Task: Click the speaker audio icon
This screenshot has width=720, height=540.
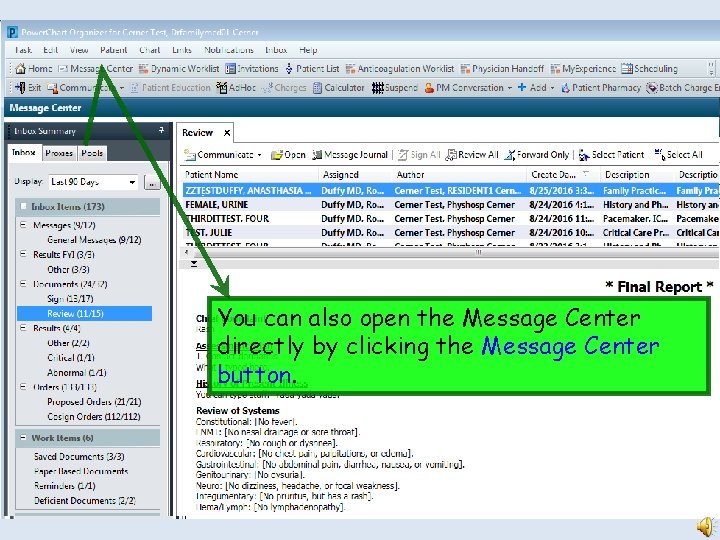Action: click(706, 526)
